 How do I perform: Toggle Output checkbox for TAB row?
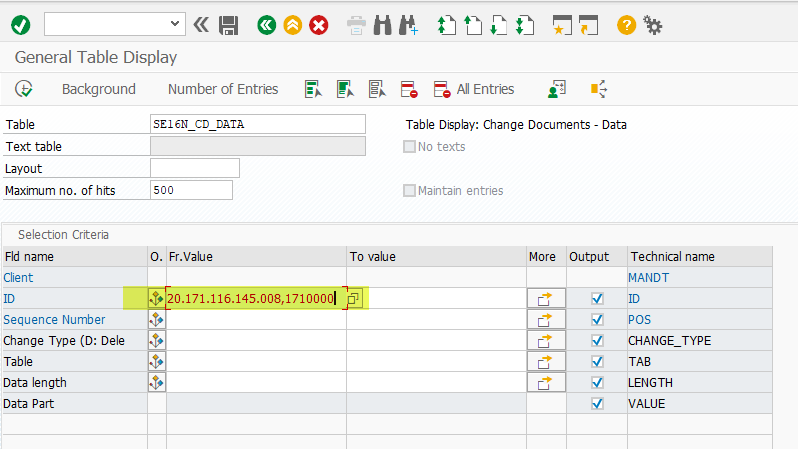[597, 361]
